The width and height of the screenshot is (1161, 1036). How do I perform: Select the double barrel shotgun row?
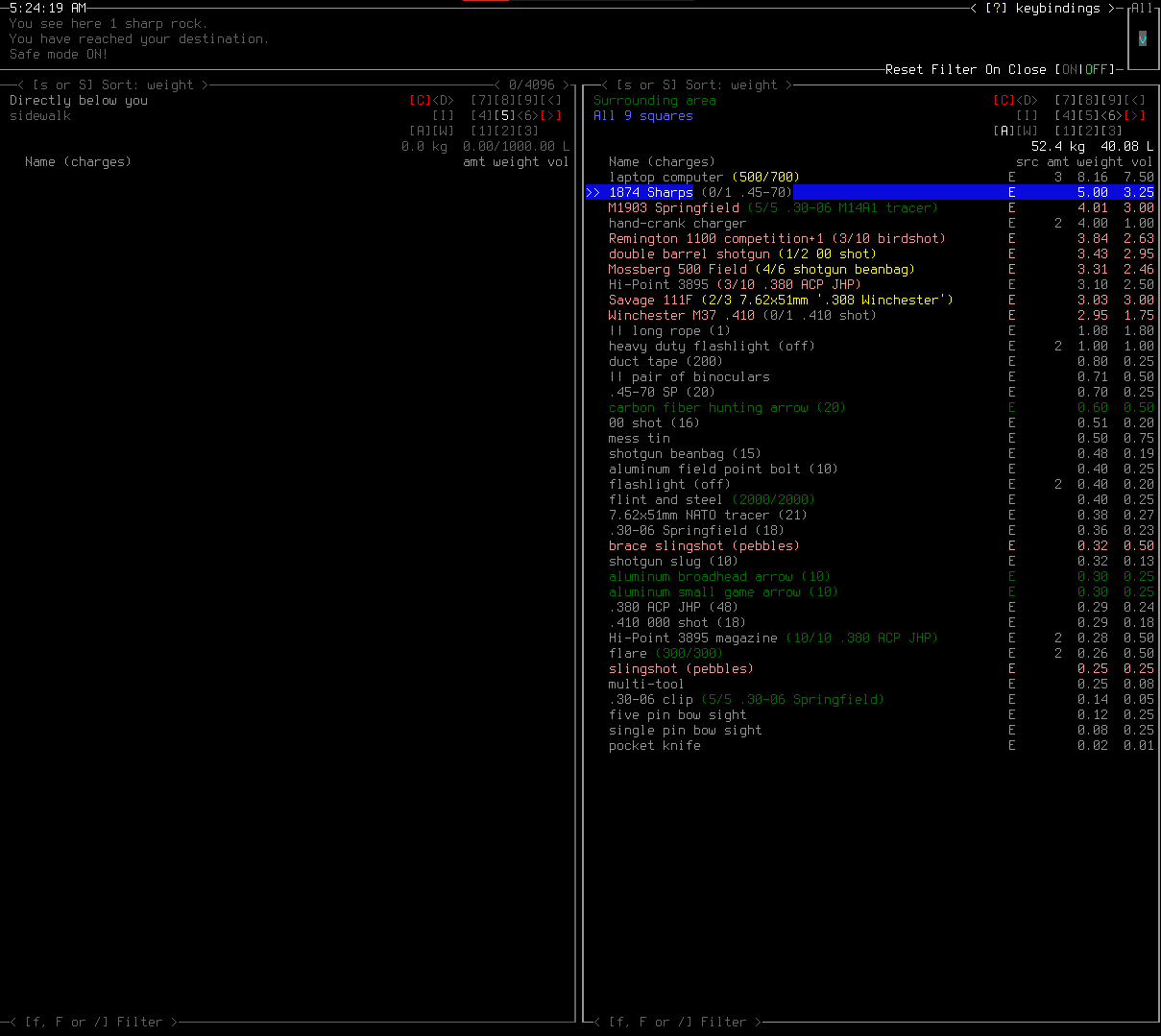[x=870, y=253]
